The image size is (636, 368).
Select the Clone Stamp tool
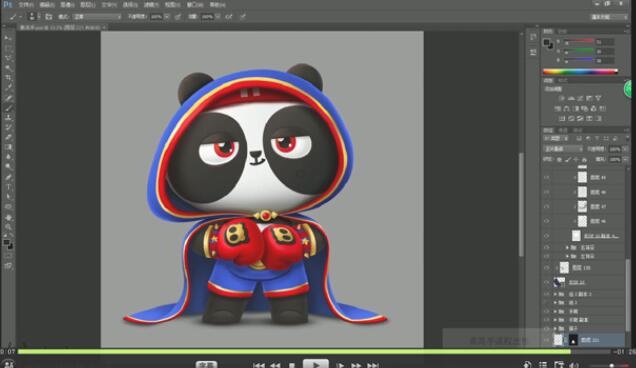point(8,118)
